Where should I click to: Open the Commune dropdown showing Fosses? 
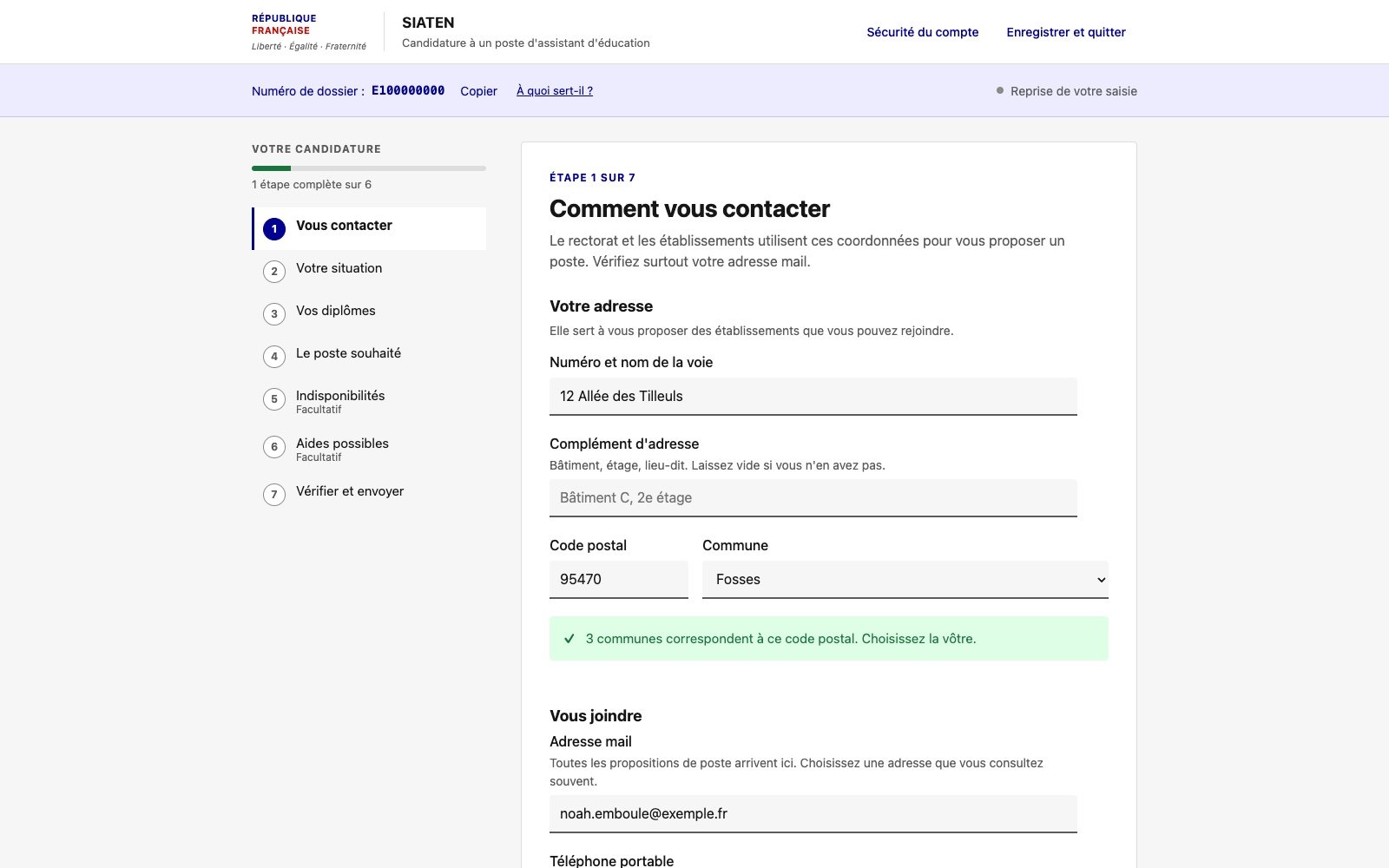pos(905,579)
